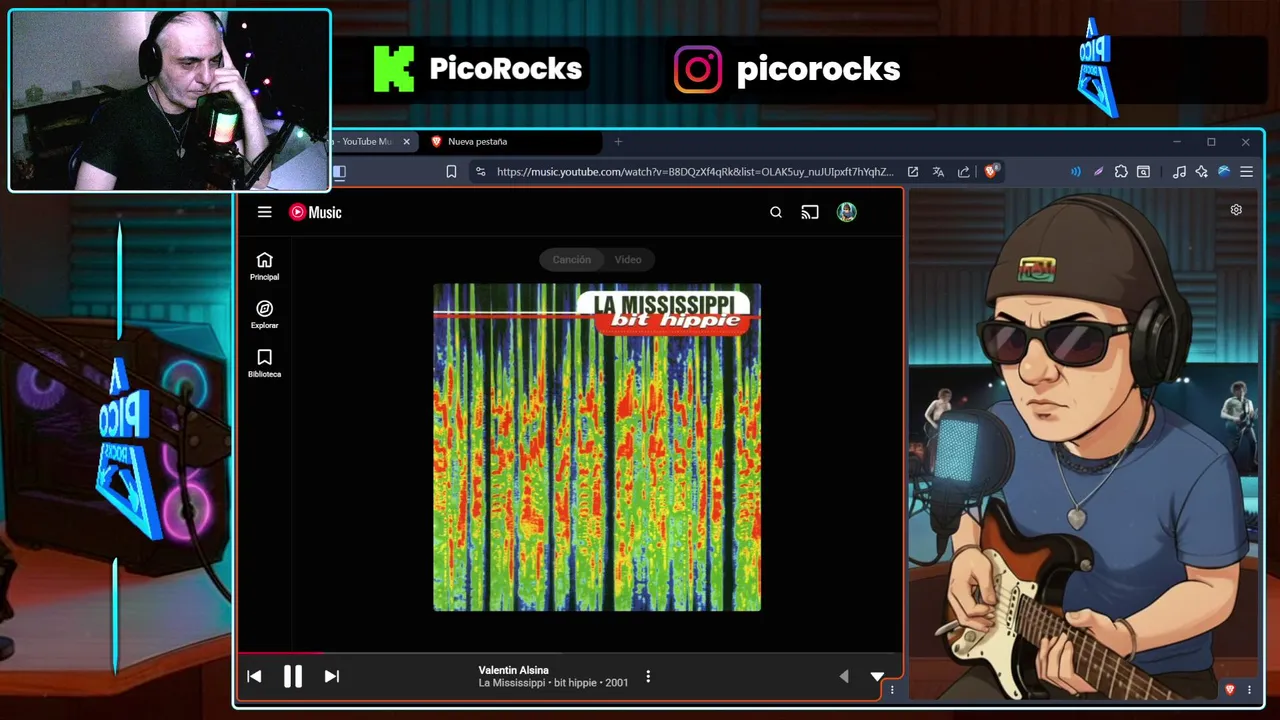
Task: Click the volume speaker icon in player bar
Action: 843,677
